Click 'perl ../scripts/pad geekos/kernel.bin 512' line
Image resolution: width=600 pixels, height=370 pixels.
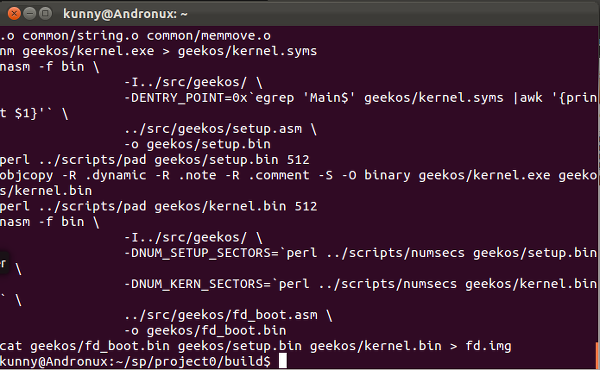(158, 206)
